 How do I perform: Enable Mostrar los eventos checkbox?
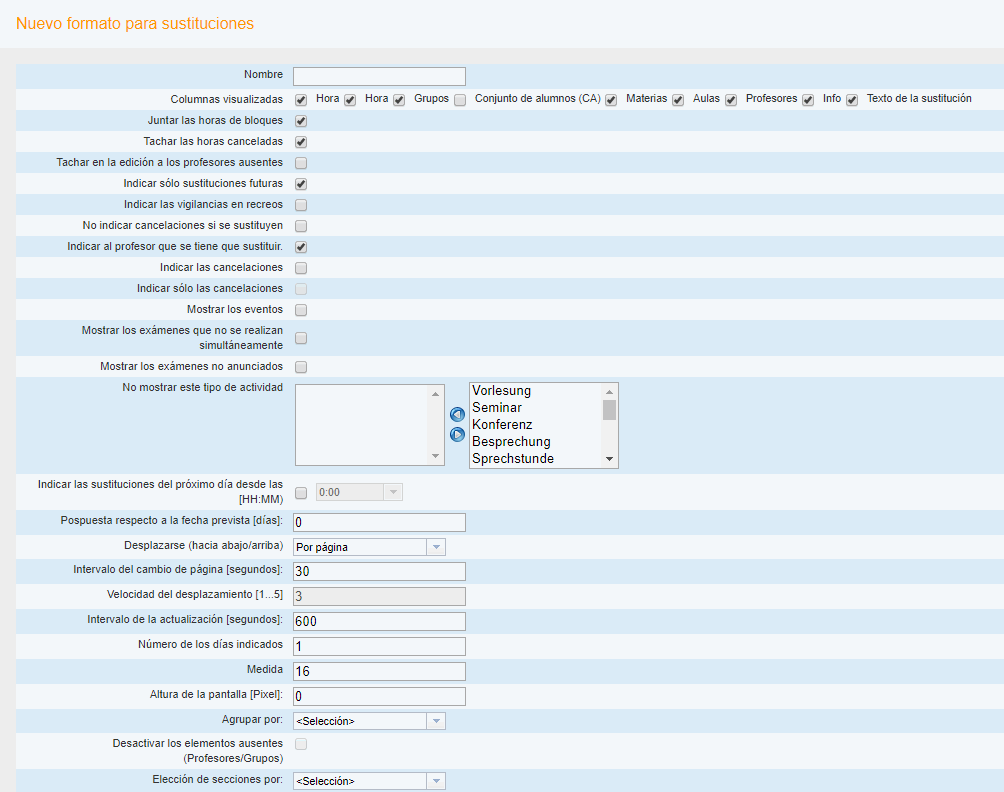click(301, 310)
